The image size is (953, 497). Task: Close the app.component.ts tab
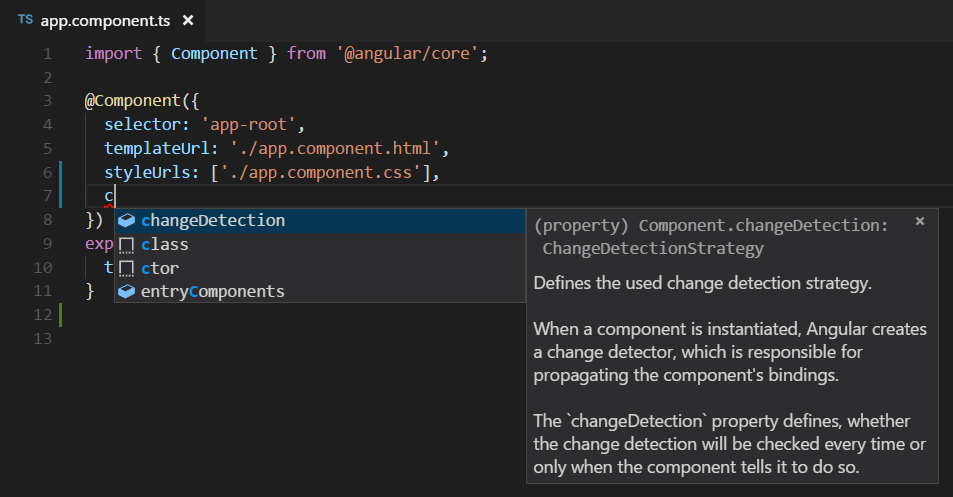[x=188, y=20]
